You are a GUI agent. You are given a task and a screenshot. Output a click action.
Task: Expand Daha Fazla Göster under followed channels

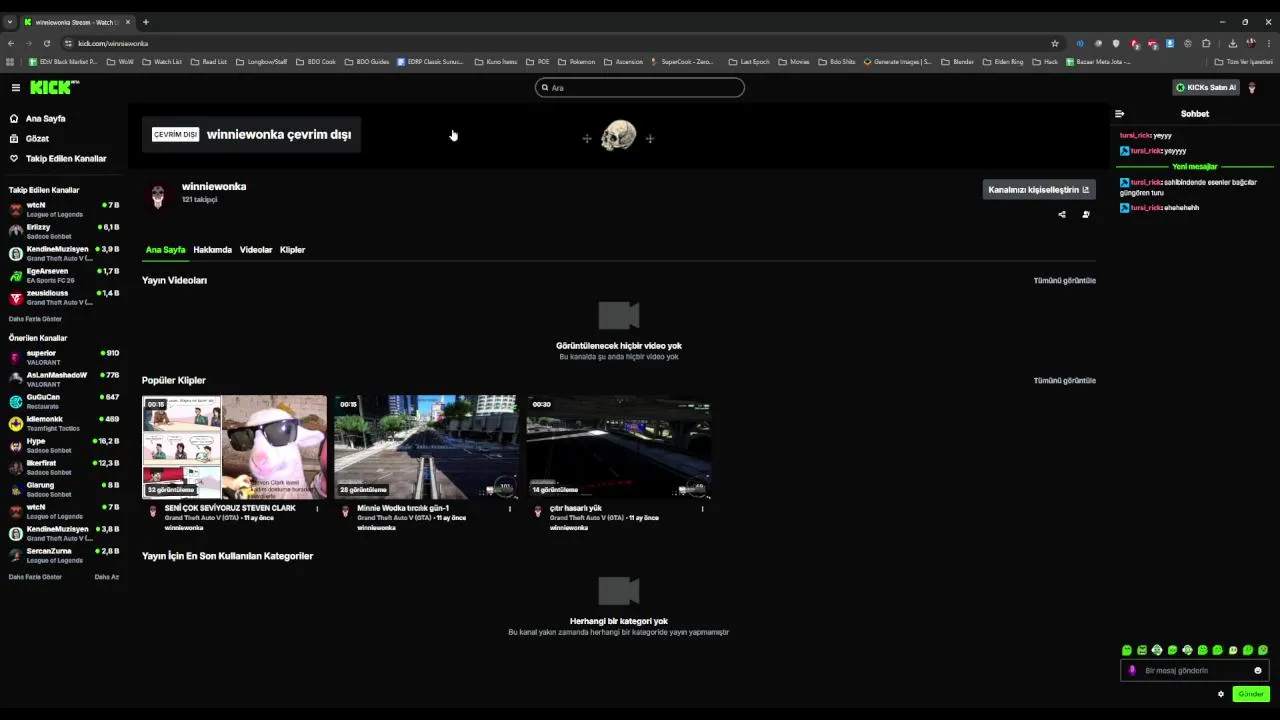click(35, 319)
